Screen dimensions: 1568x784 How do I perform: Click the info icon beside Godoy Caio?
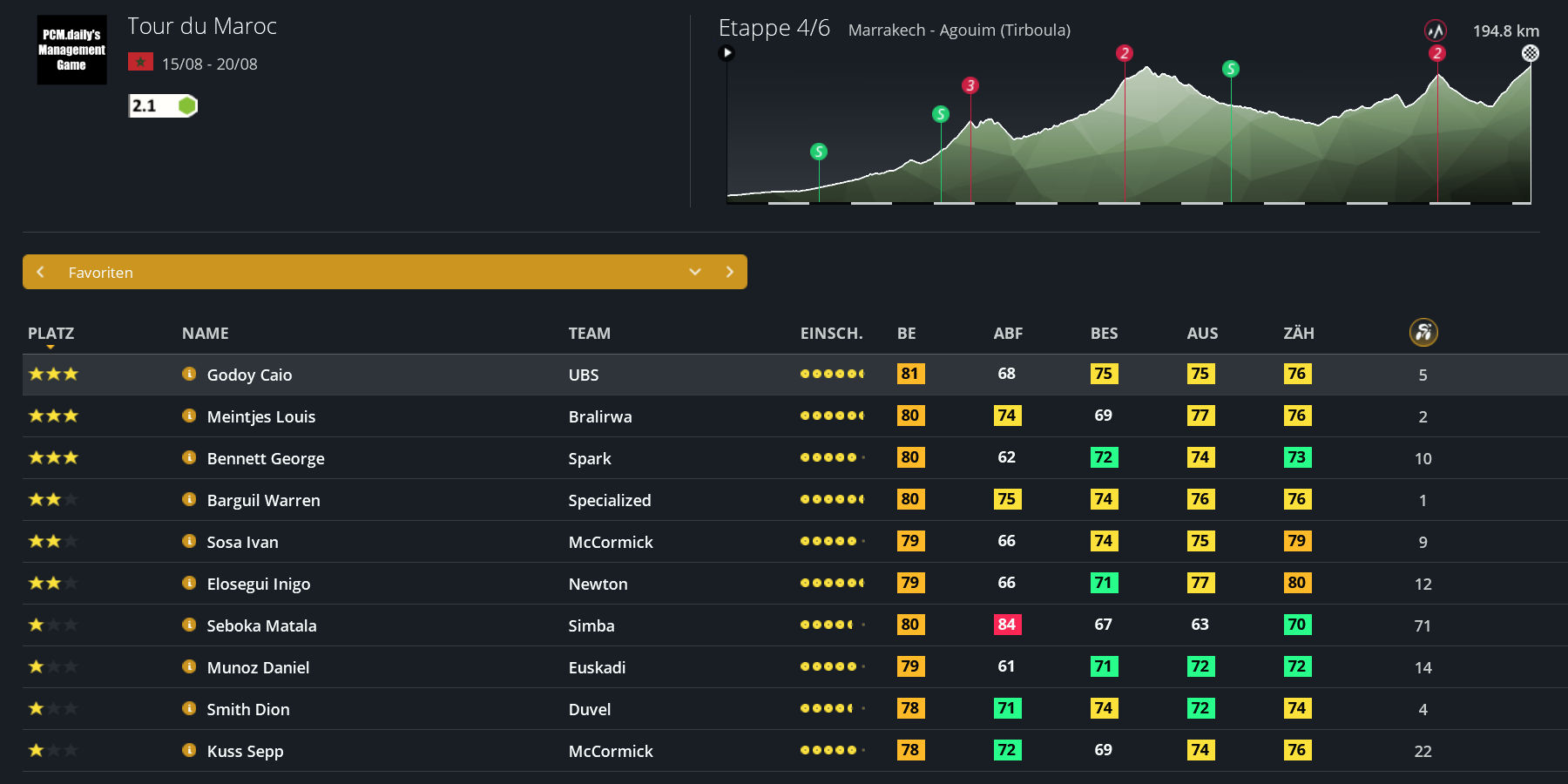pyautogui.click(x=189, y=374)
